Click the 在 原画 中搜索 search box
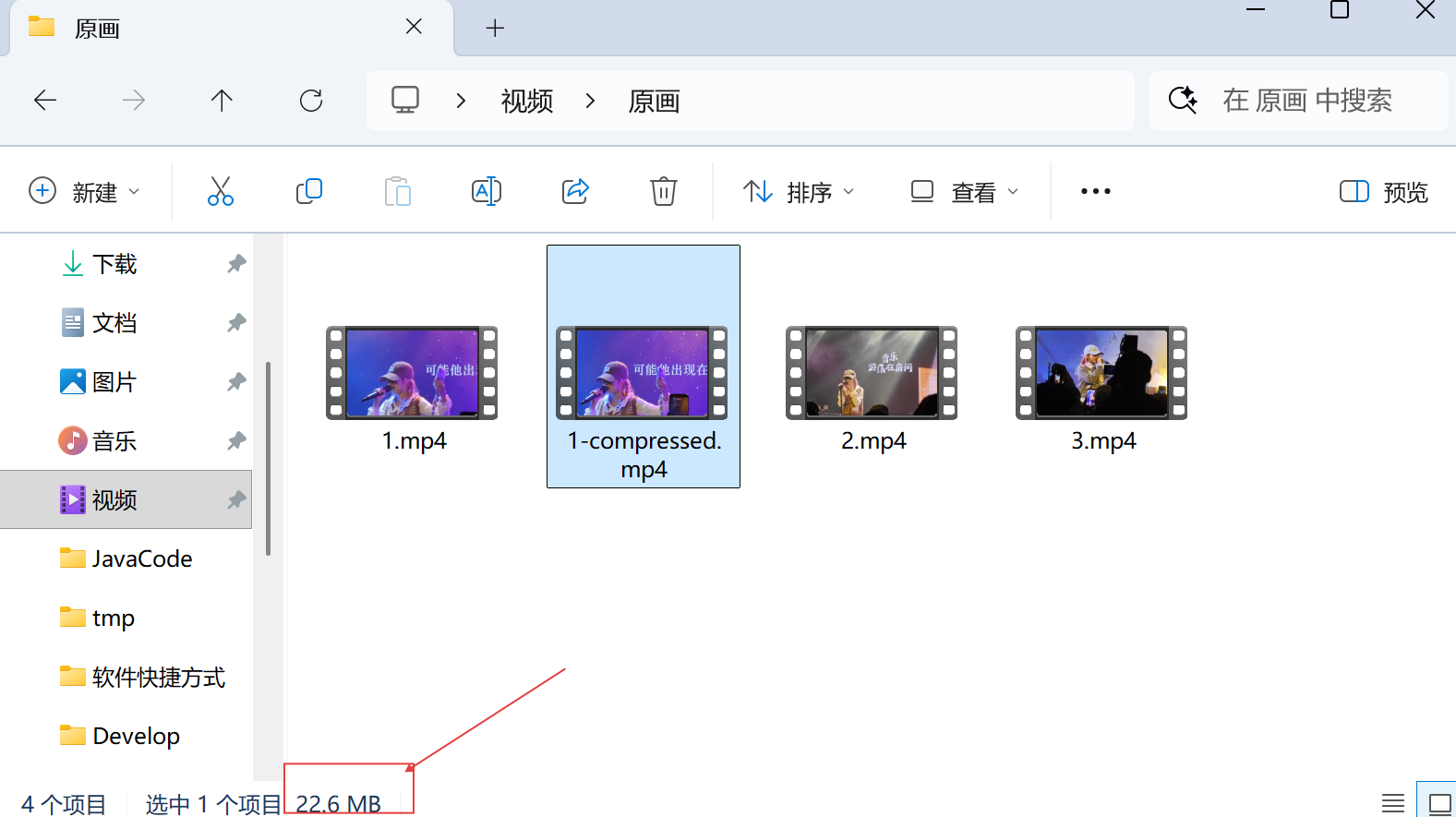Screen dimensions: 1456x817 click(x=1306, y=101)
